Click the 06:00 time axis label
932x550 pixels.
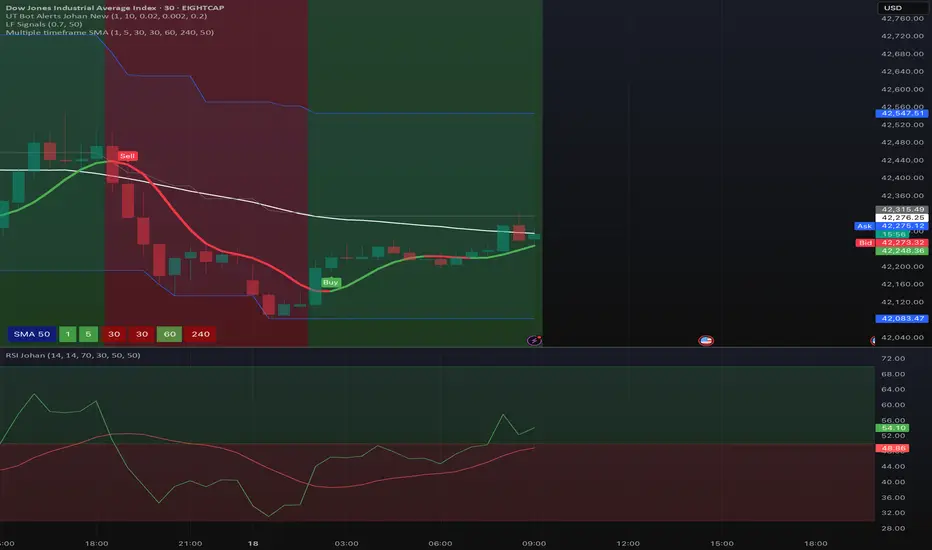point(440,543)
